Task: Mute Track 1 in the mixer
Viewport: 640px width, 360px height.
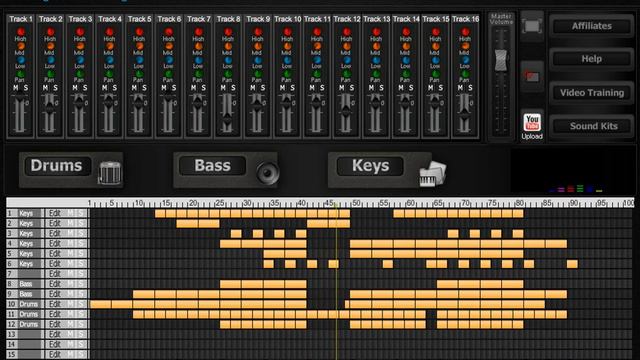Action: (16, 88)
